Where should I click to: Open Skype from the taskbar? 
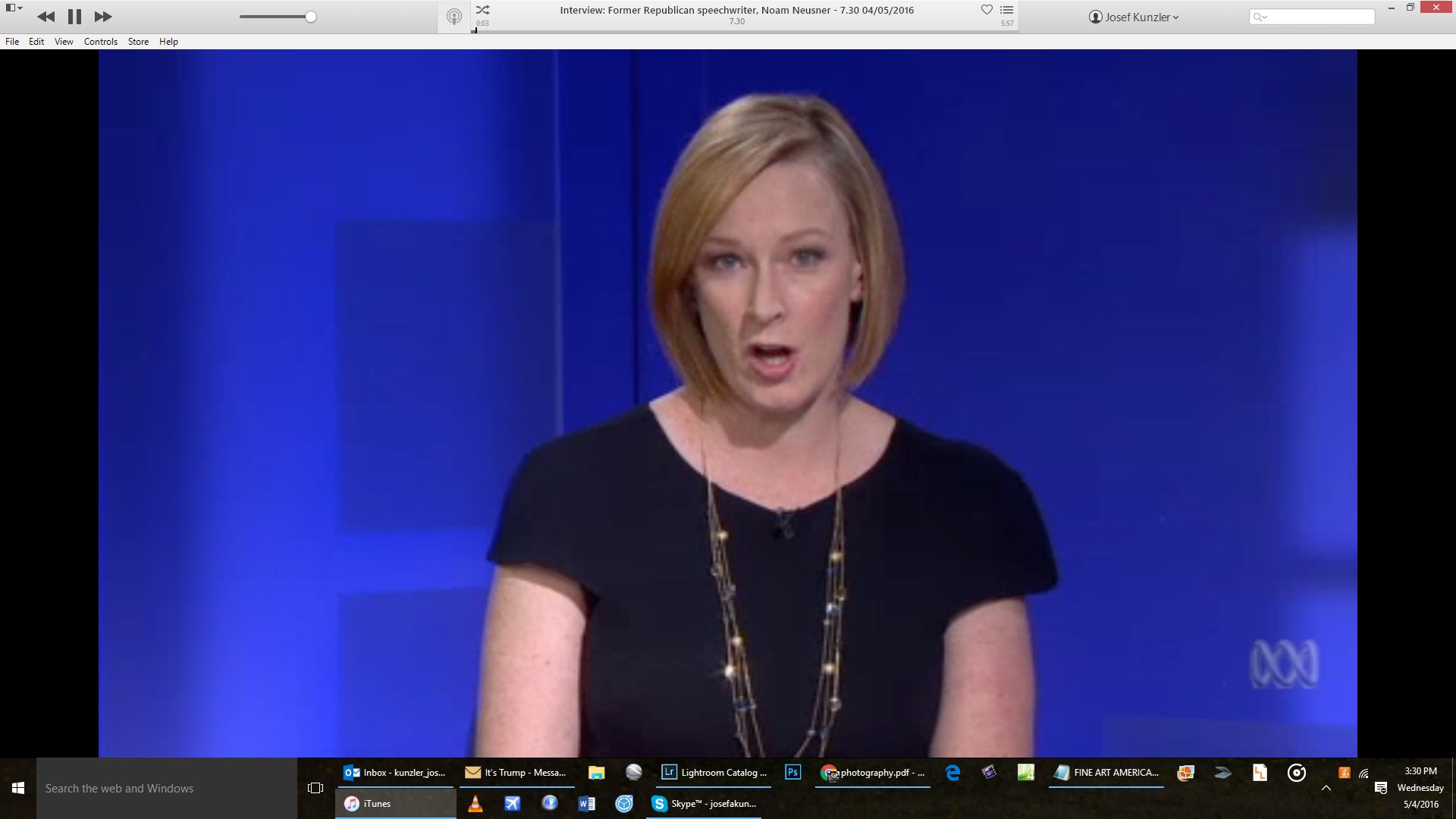click(702, 804)
